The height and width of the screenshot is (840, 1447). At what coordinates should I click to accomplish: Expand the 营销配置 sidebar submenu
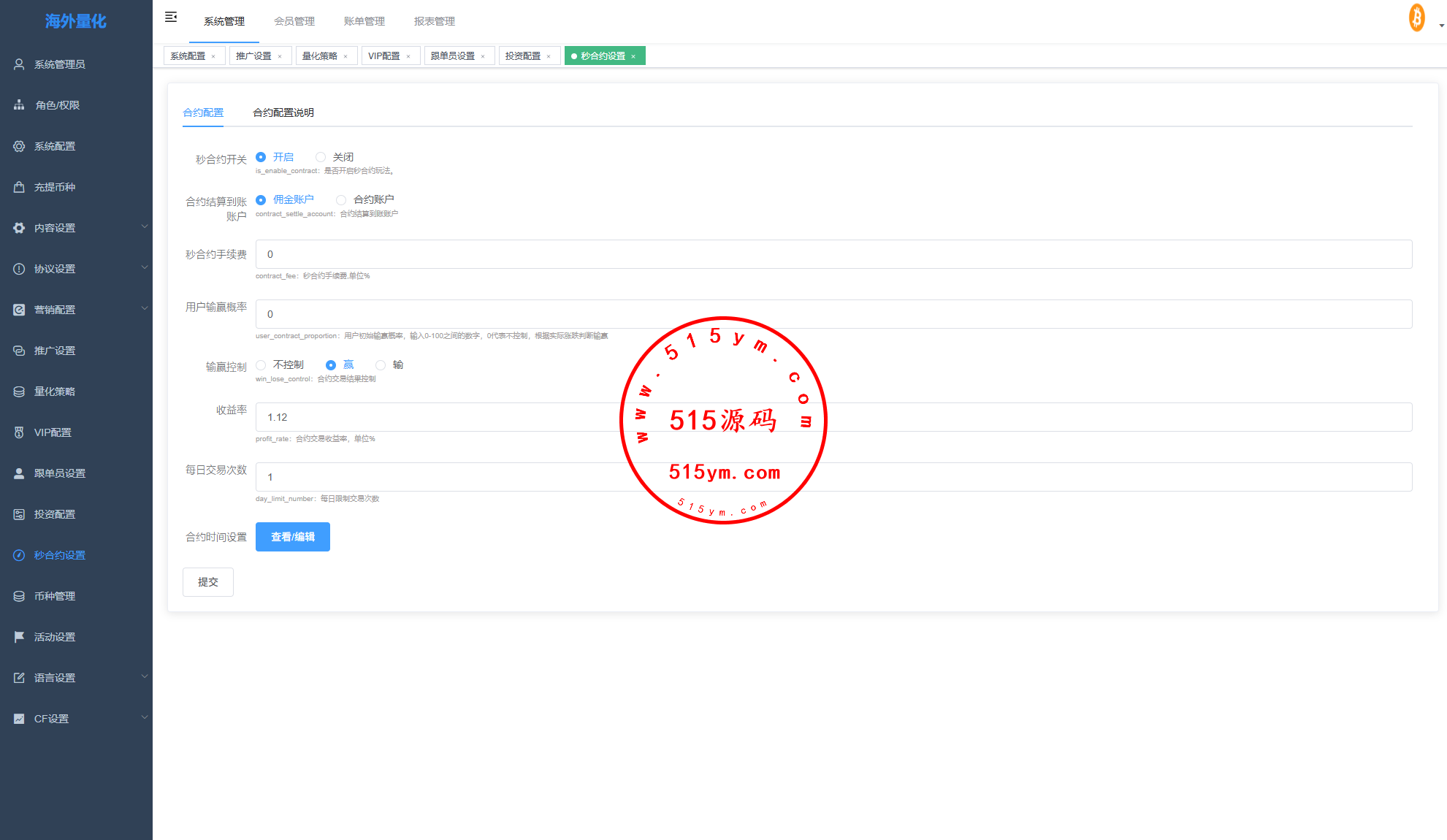click(144, 309)
